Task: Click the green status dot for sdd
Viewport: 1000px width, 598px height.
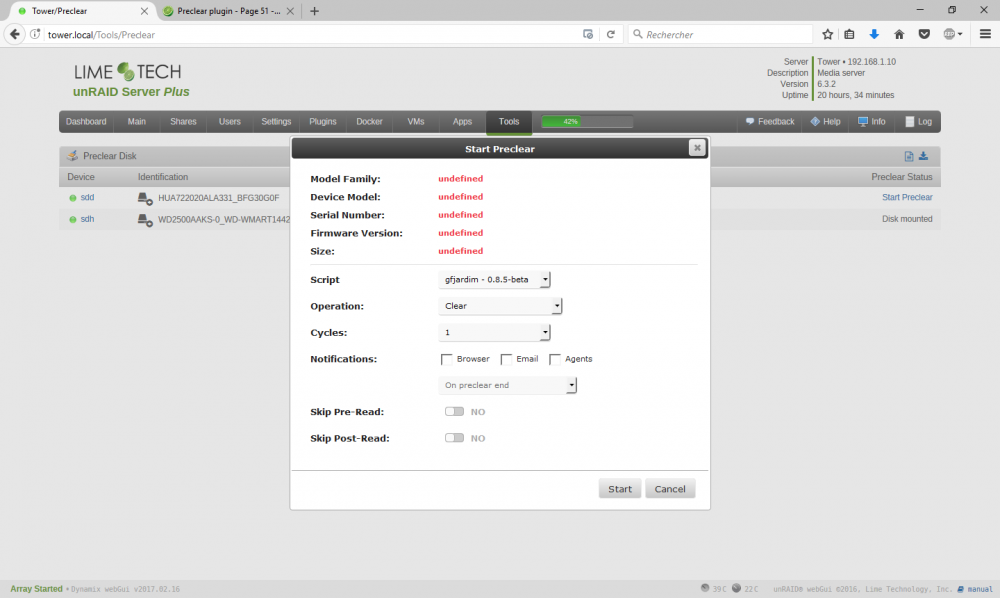Action: [x=73, y=198]
